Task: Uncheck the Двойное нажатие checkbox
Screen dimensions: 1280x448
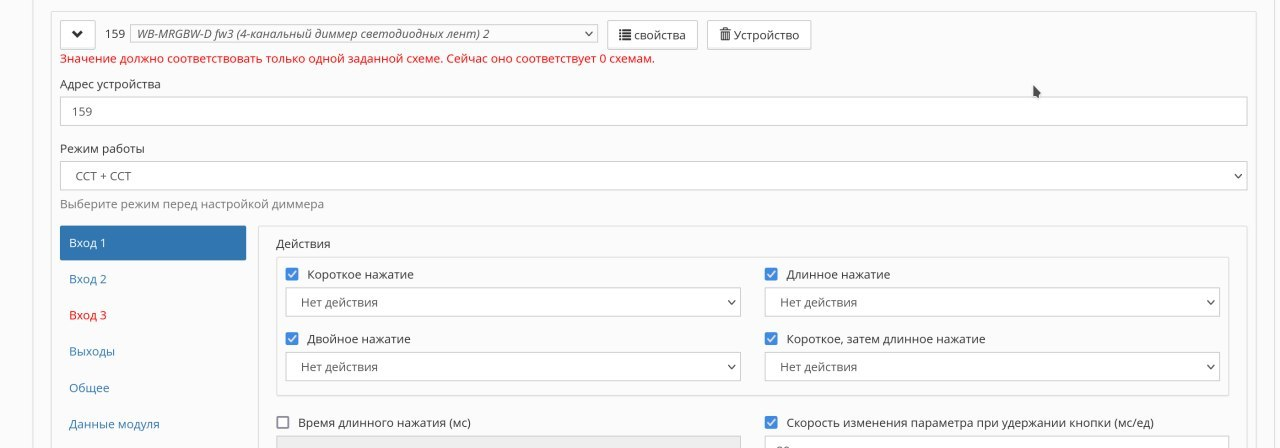Action: pos(292,339)
